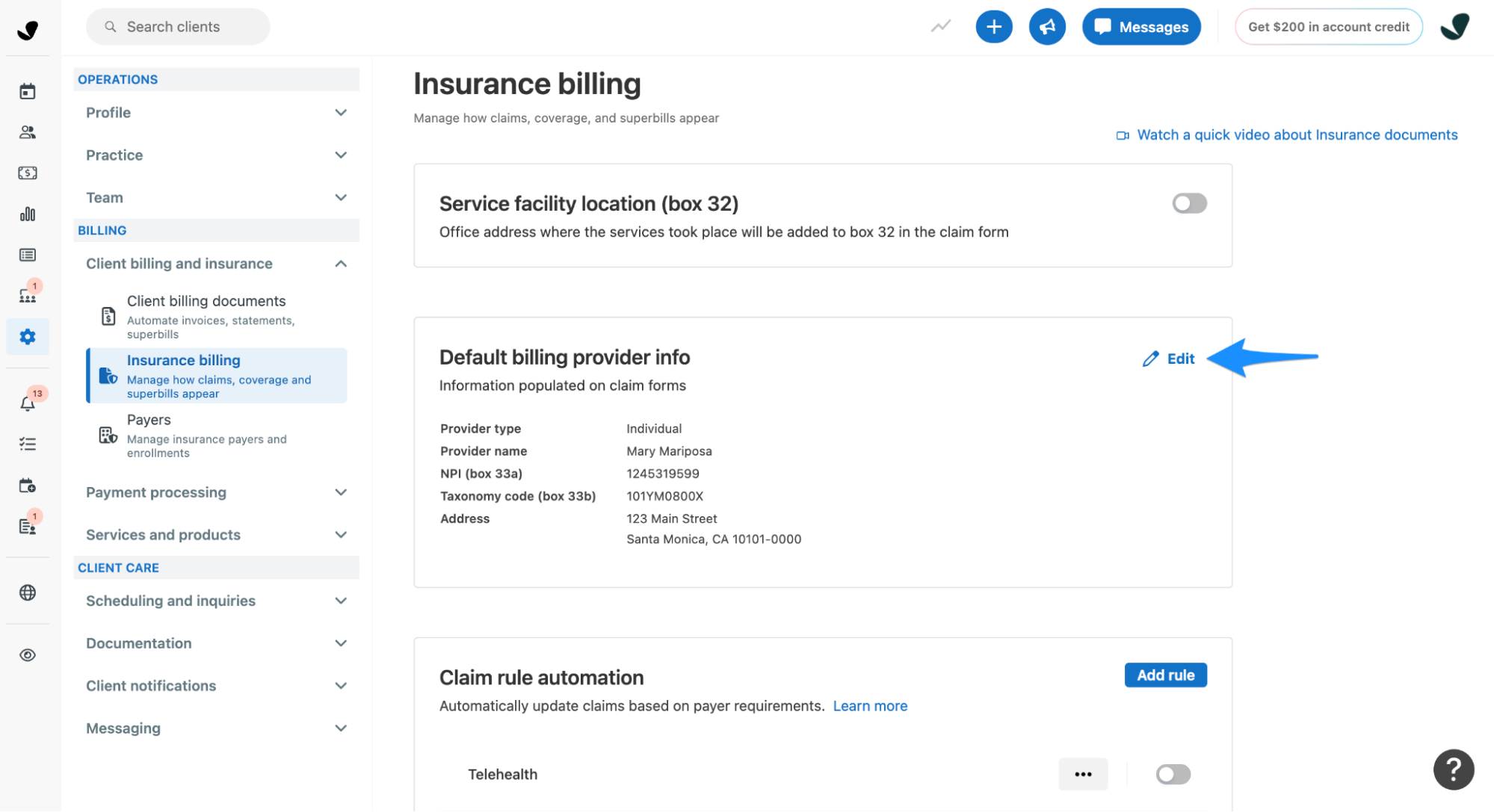Expand the Profile section
Image resolution: width=1494 pixels, height=812 pixels.
[x=216, y=113]
